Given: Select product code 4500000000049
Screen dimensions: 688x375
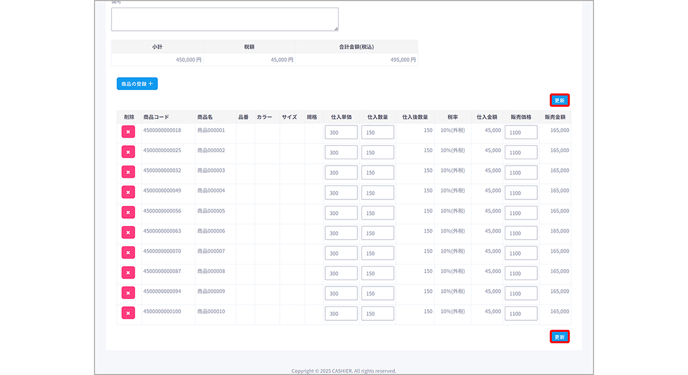Looking at the screenshot, I should (x=162, y=191).
